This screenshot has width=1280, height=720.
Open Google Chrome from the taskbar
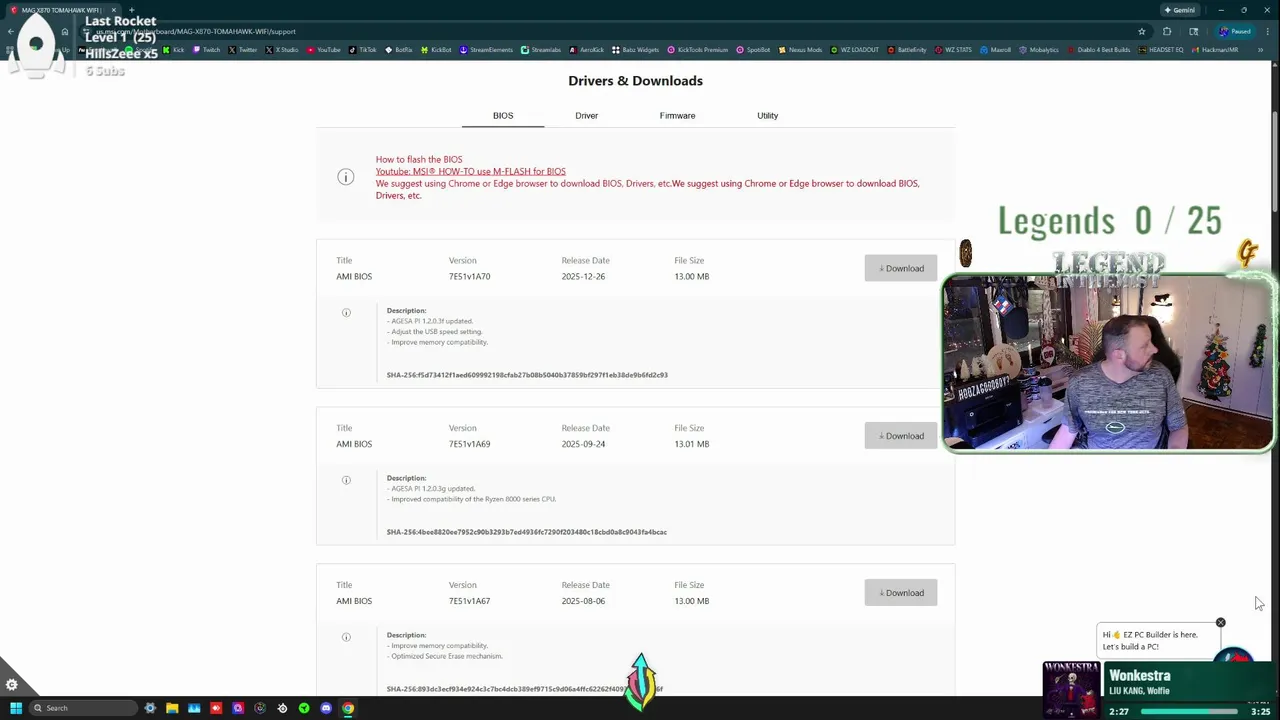tap(348, 708)
